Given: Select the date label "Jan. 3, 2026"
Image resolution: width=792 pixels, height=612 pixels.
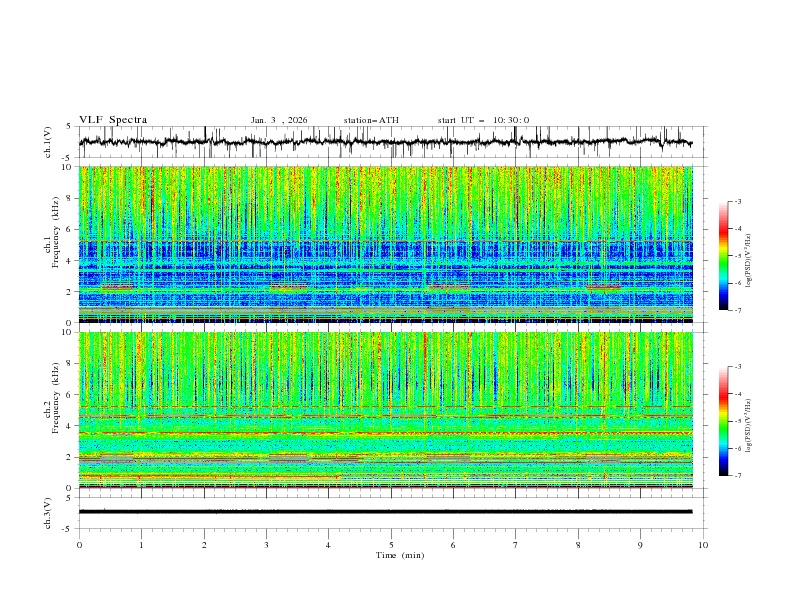Looking at the screenshot, I should click(x=279, y=120).
